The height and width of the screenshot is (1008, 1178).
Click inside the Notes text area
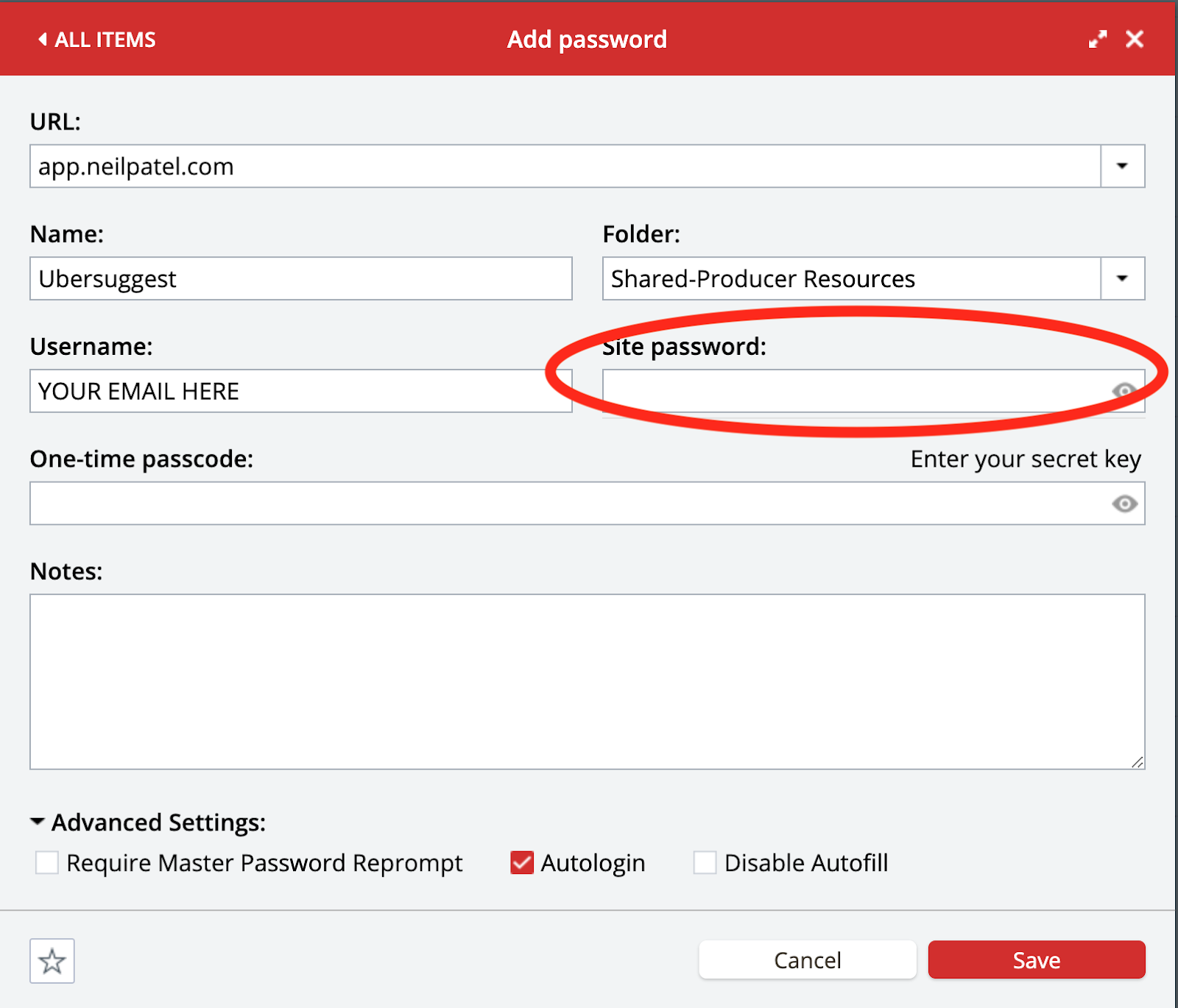[587, 681]
